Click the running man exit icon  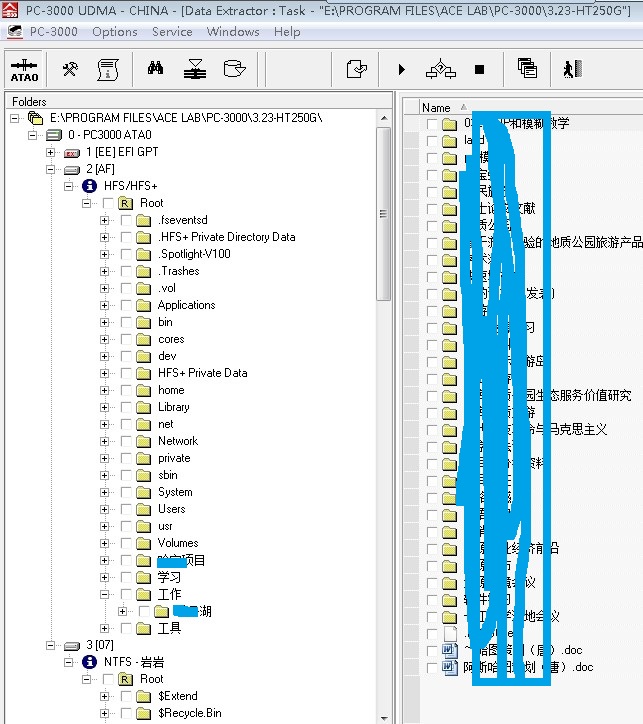click(572, 70)
